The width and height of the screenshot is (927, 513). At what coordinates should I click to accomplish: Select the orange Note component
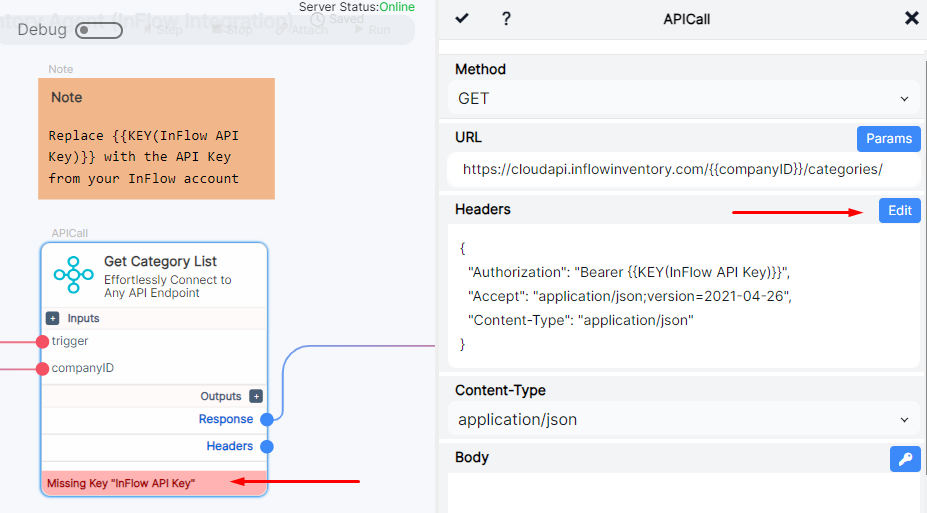pos(156,139)
